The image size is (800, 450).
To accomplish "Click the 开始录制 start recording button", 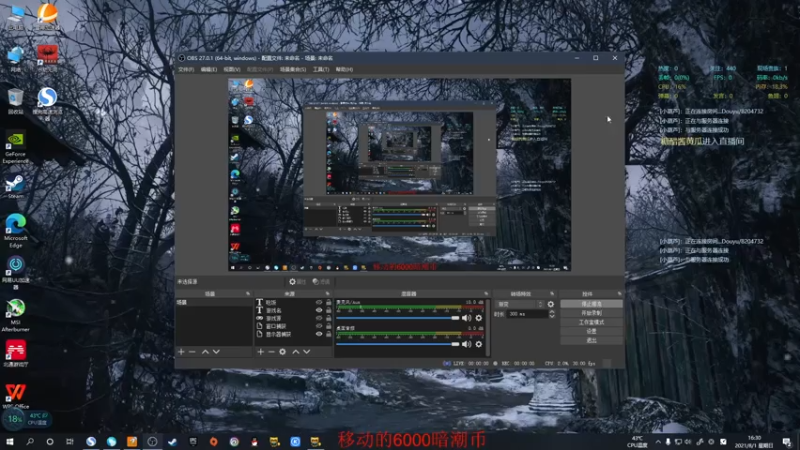I will [591, 313].
